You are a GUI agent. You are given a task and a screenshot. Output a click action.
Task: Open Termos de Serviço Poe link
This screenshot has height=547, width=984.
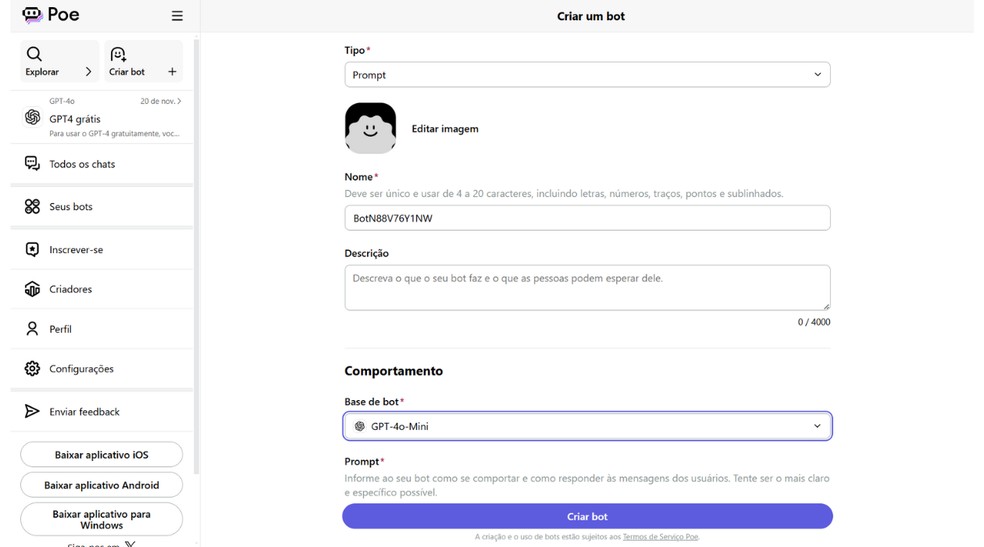[x=660, y=537]
